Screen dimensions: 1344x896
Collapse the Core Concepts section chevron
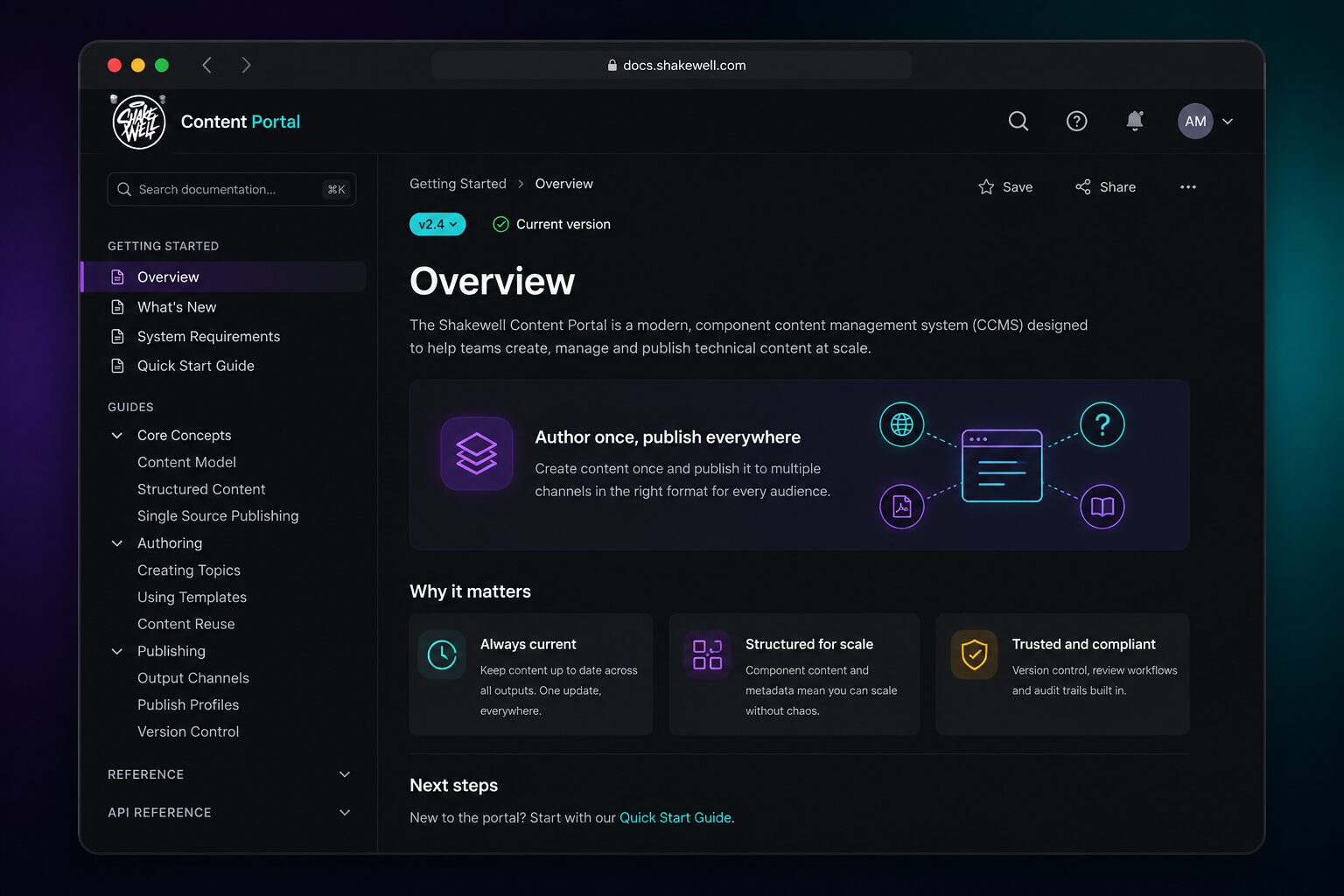point(116,435)
